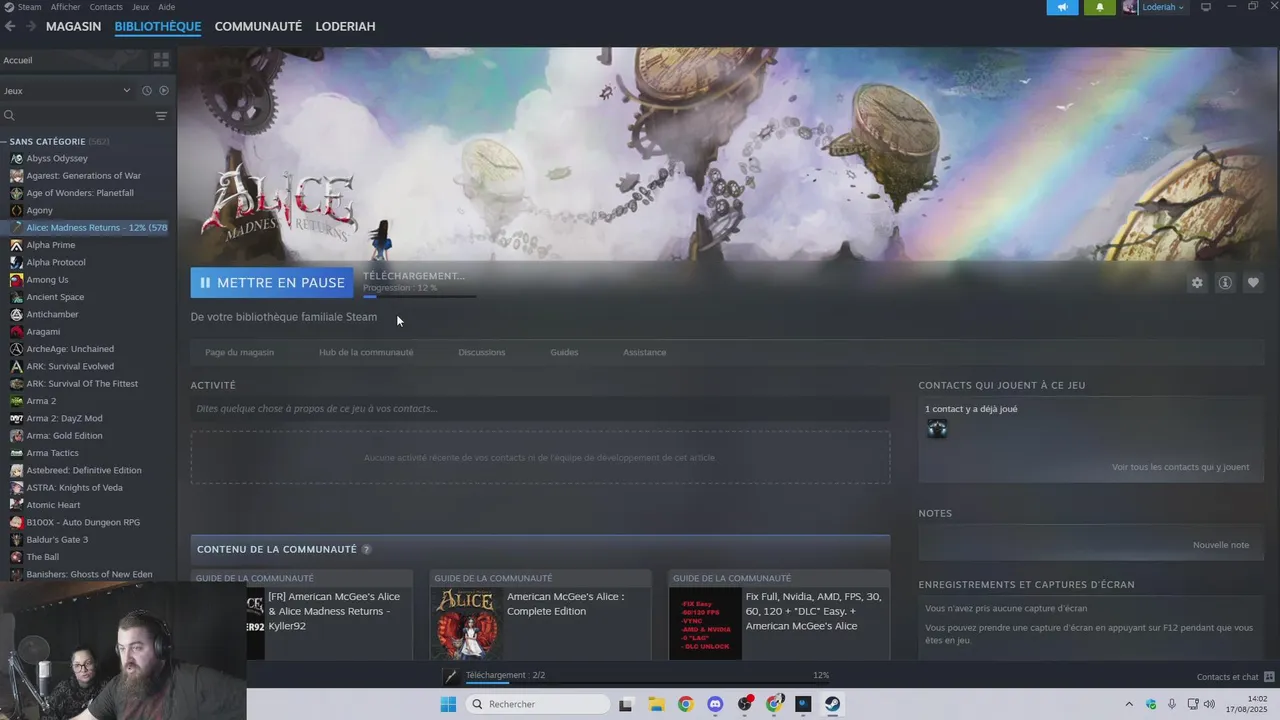1280x720 pixels.
Task: Open BIBLIOTHÈQUE tab
Action: point(158,27)
